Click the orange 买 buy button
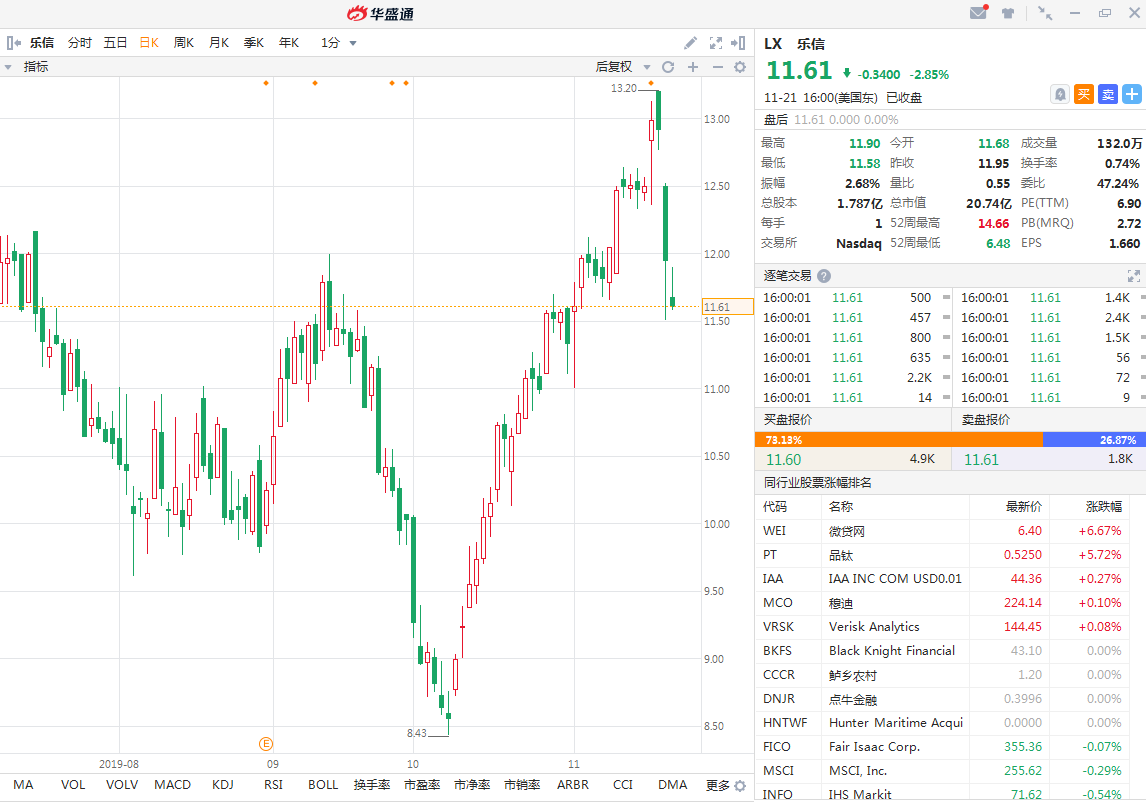The width and height of the screenshot is (1146, 802). (x=1084, y=94)
